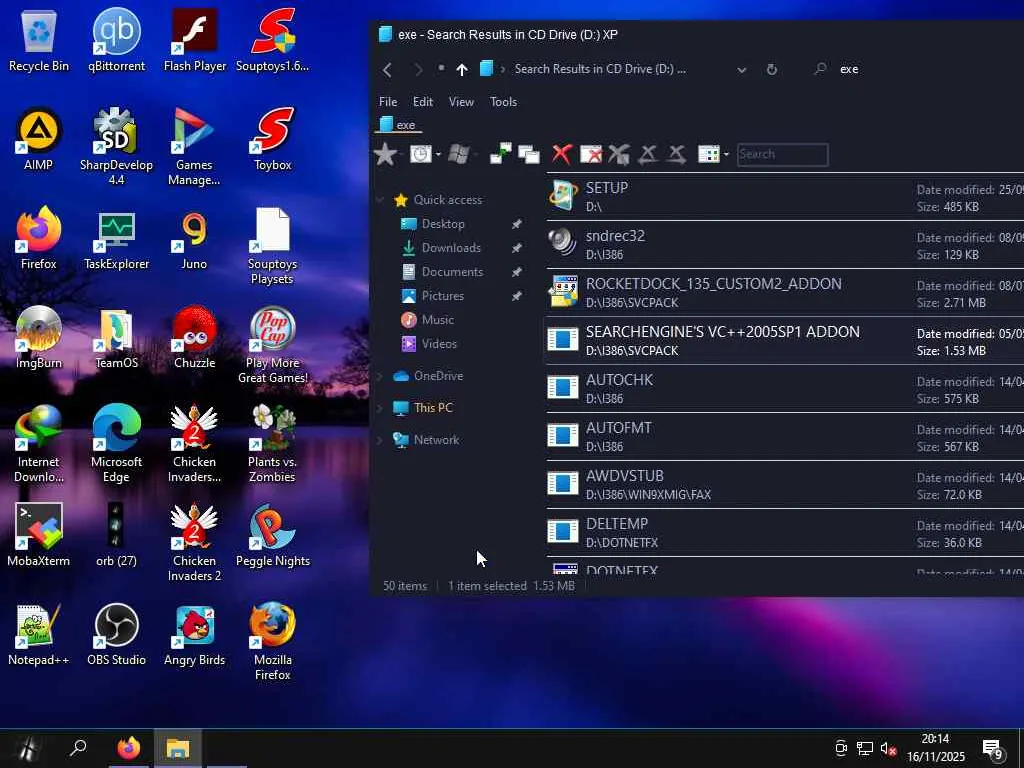Expand the Quick access tree node

pos(380,200)
